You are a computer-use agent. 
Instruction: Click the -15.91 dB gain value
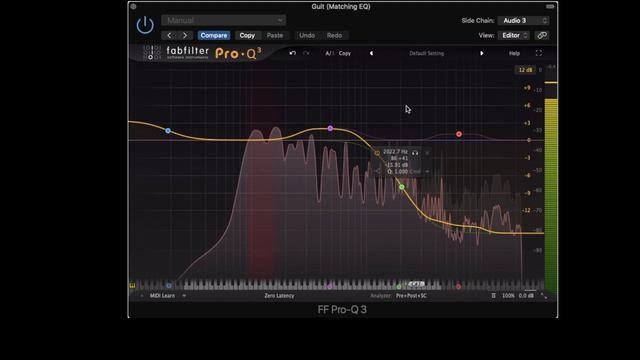397,165
